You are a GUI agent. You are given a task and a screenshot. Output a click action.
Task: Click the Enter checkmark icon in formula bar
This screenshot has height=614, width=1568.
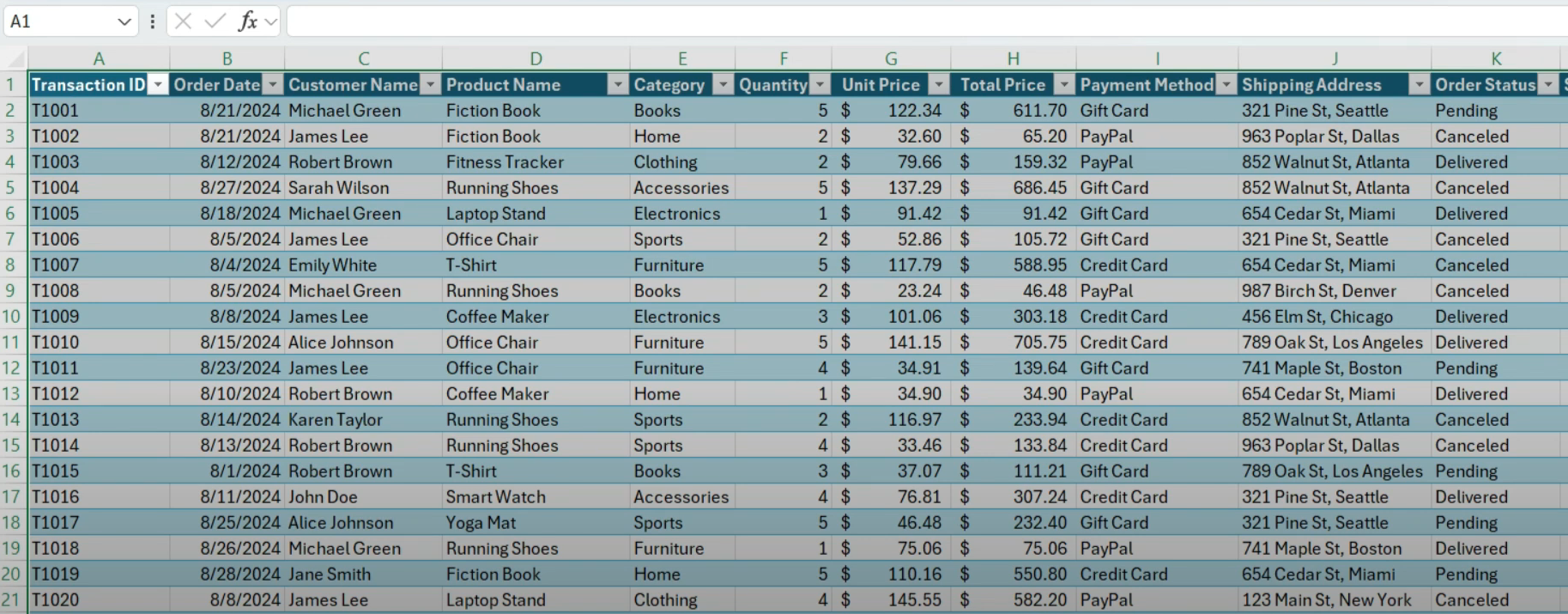coord(215,21)
